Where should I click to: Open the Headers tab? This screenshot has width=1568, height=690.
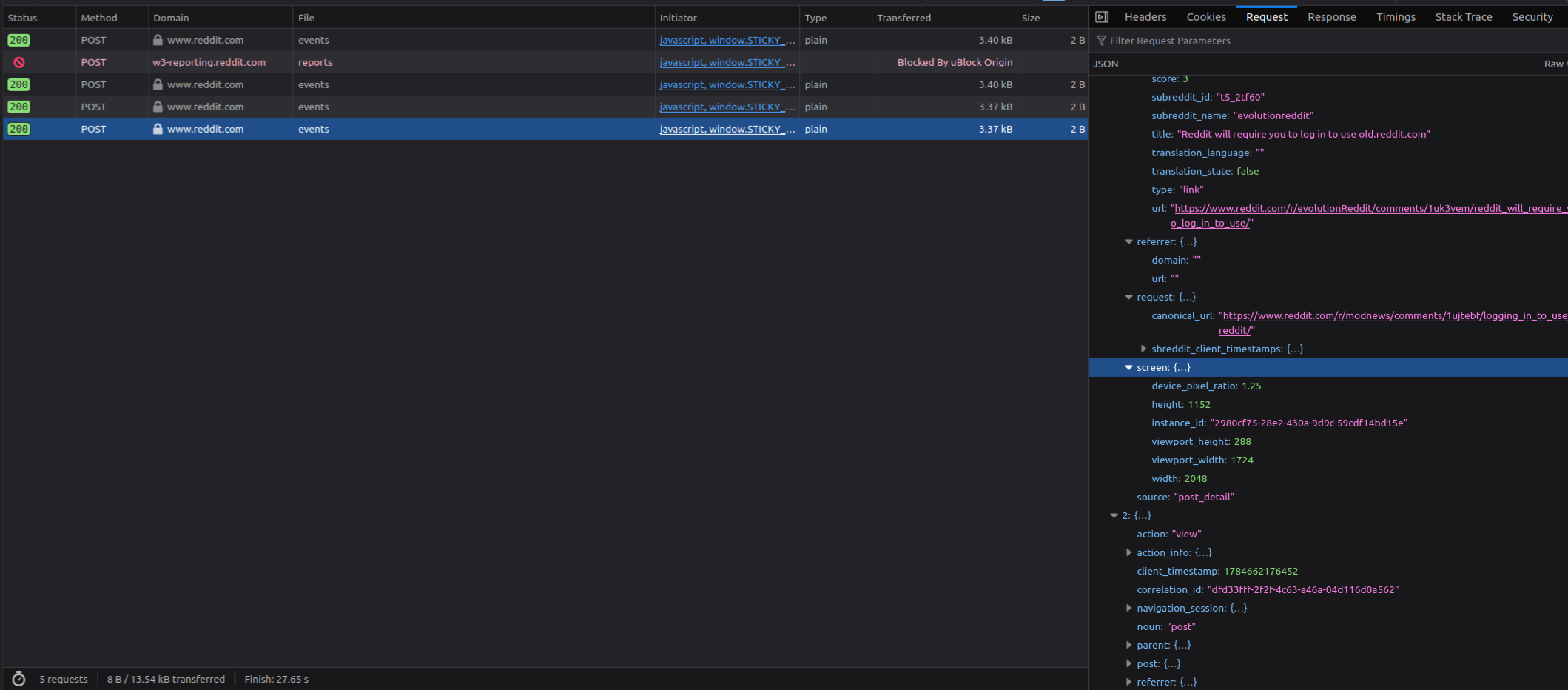[x=1145, y=17]
